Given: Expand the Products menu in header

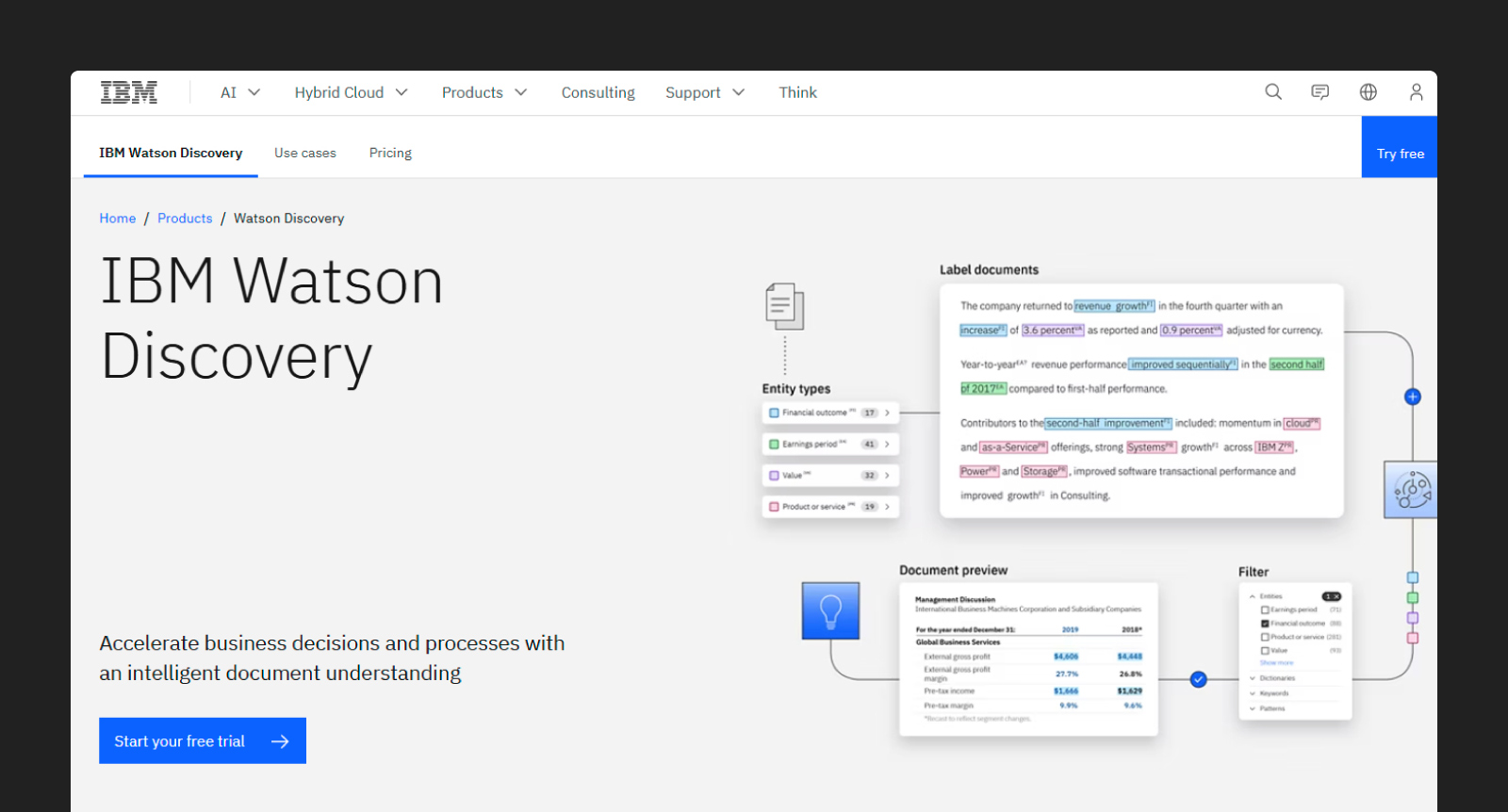Looking at the screenshot, I should pos(484,92).
